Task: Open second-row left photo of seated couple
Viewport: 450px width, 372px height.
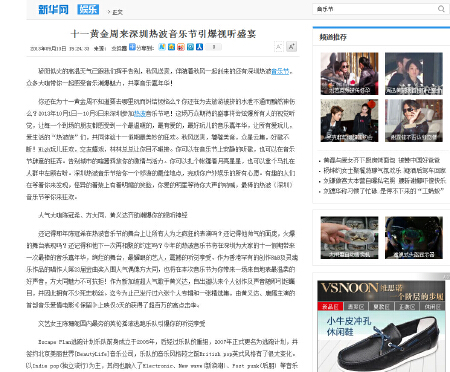Action: (349, 121)
